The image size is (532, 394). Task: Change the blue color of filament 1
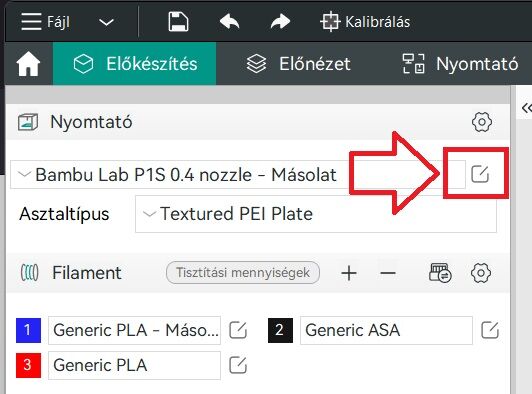[28, 330]
